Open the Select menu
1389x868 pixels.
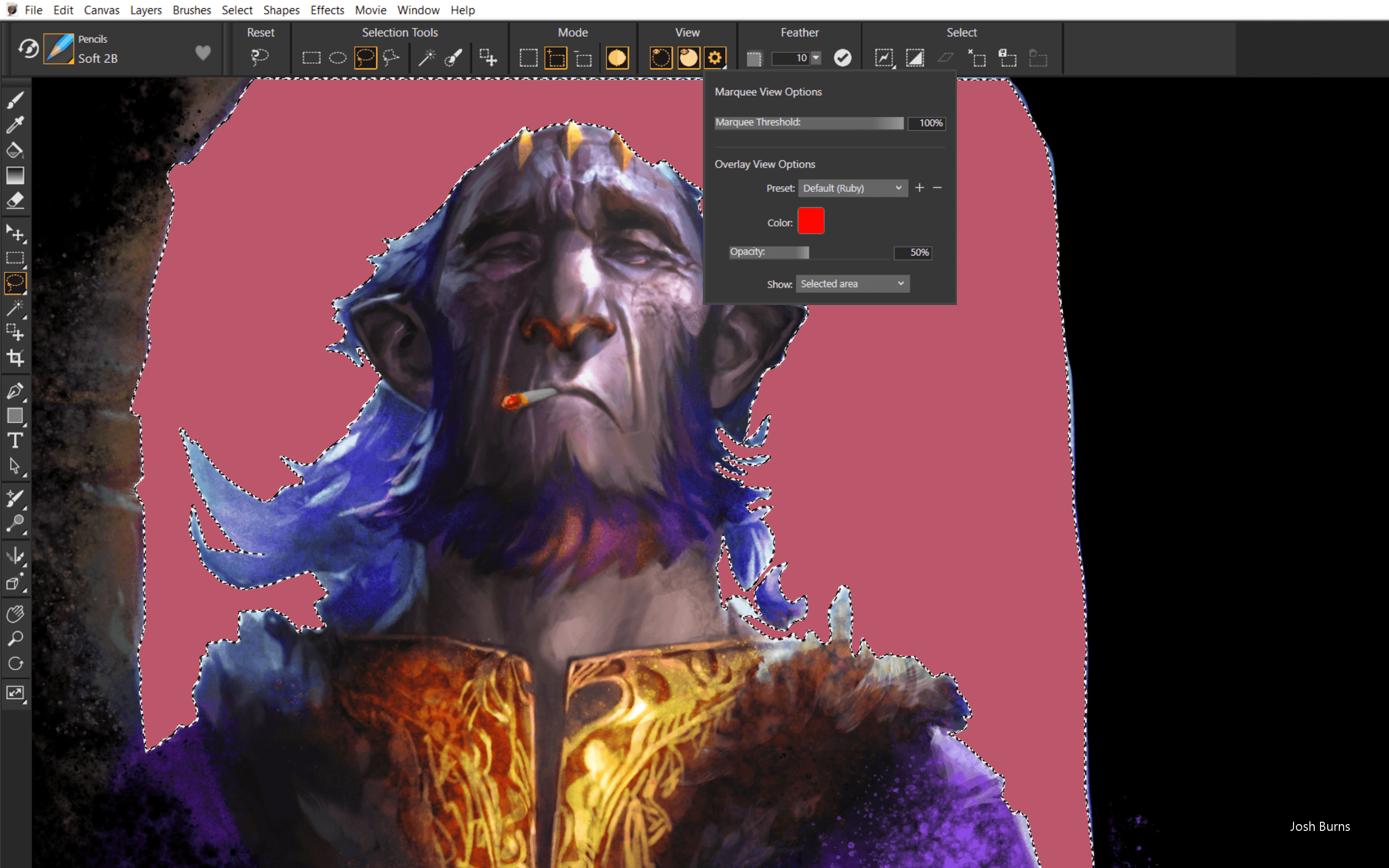click(x=236, y=10)
